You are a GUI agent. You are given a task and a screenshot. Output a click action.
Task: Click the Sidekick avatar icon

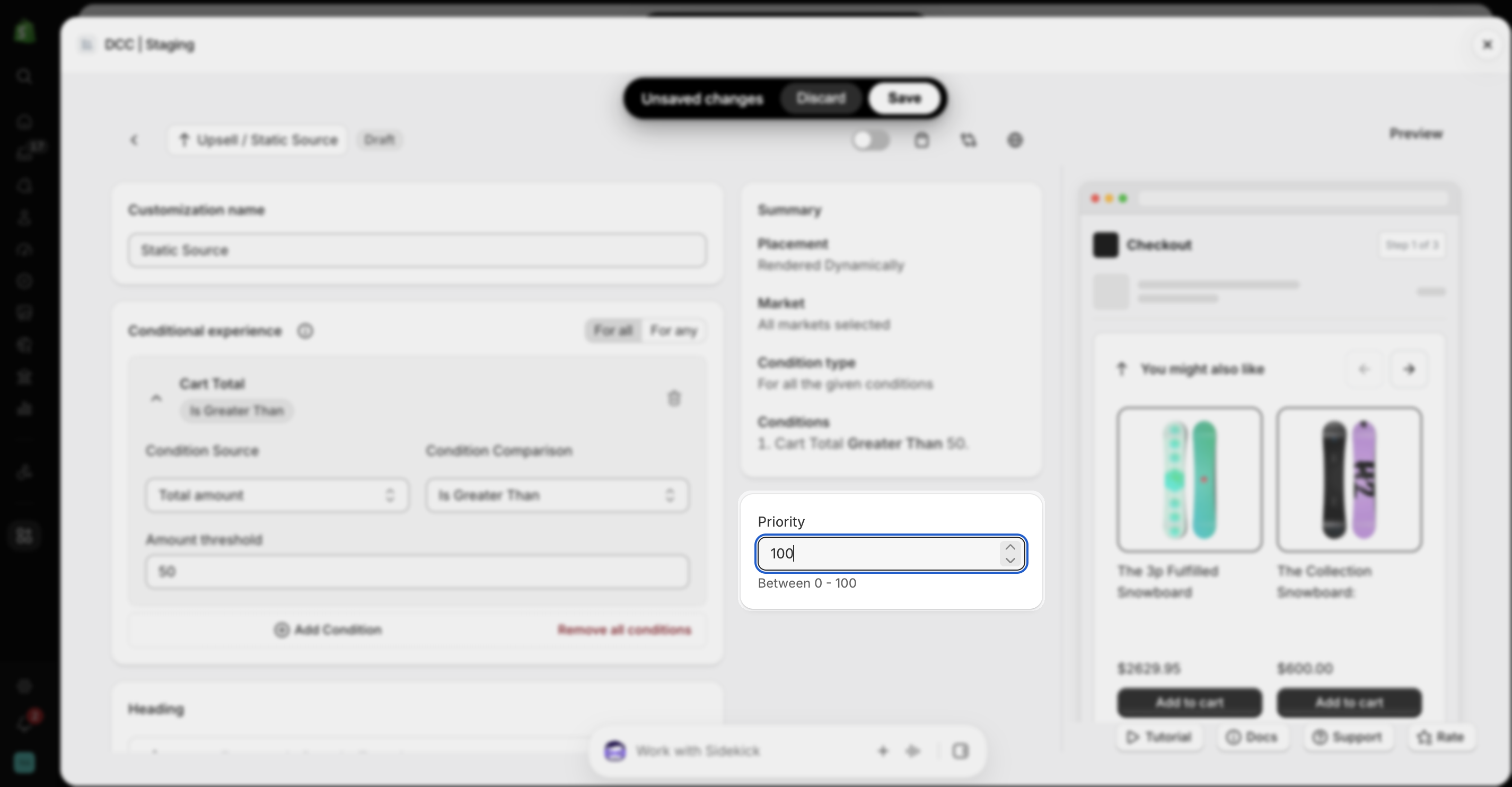[x=614, y=751]
